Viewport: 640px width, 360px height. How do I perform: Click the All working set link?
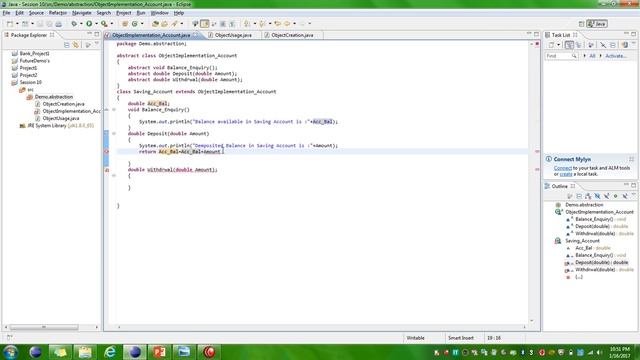point(592,56)
